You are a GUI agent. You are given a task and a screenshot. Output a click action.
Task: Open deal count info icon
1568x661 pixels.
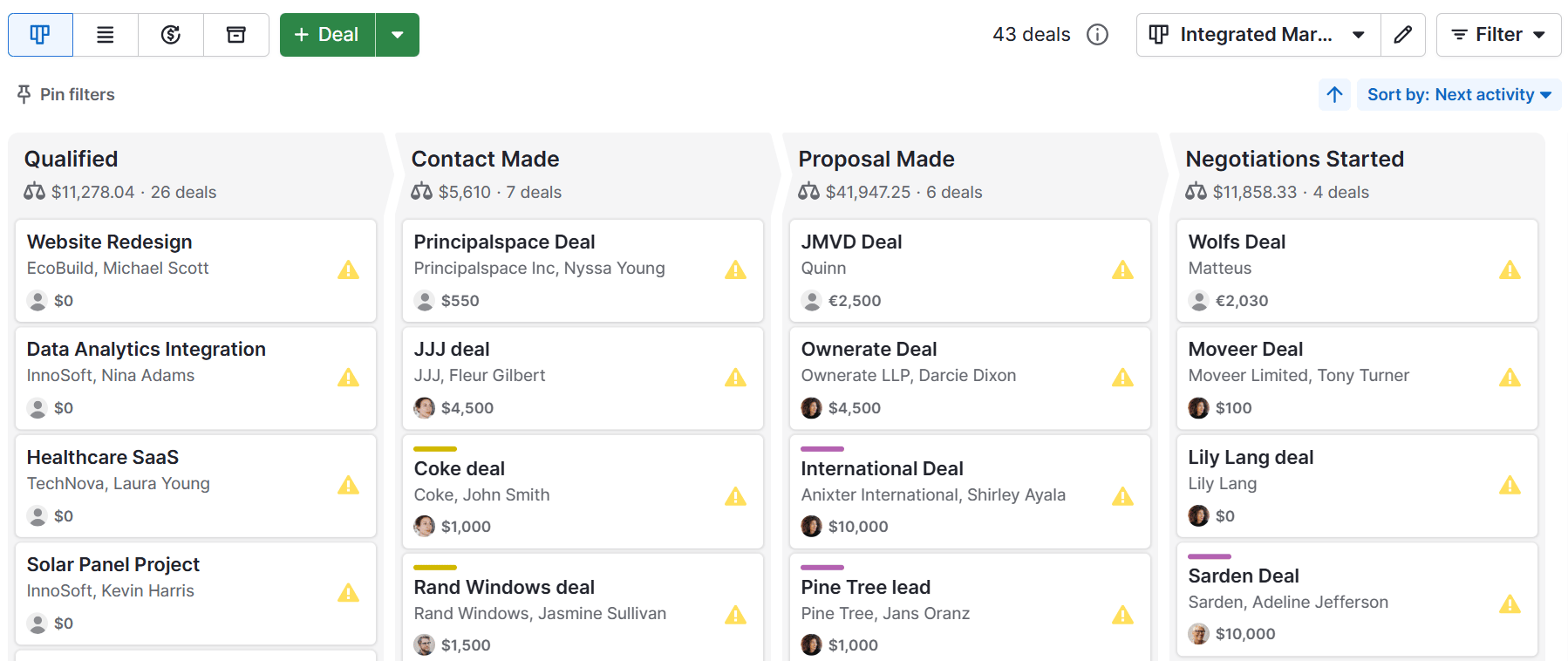[x=1097, y=35]
